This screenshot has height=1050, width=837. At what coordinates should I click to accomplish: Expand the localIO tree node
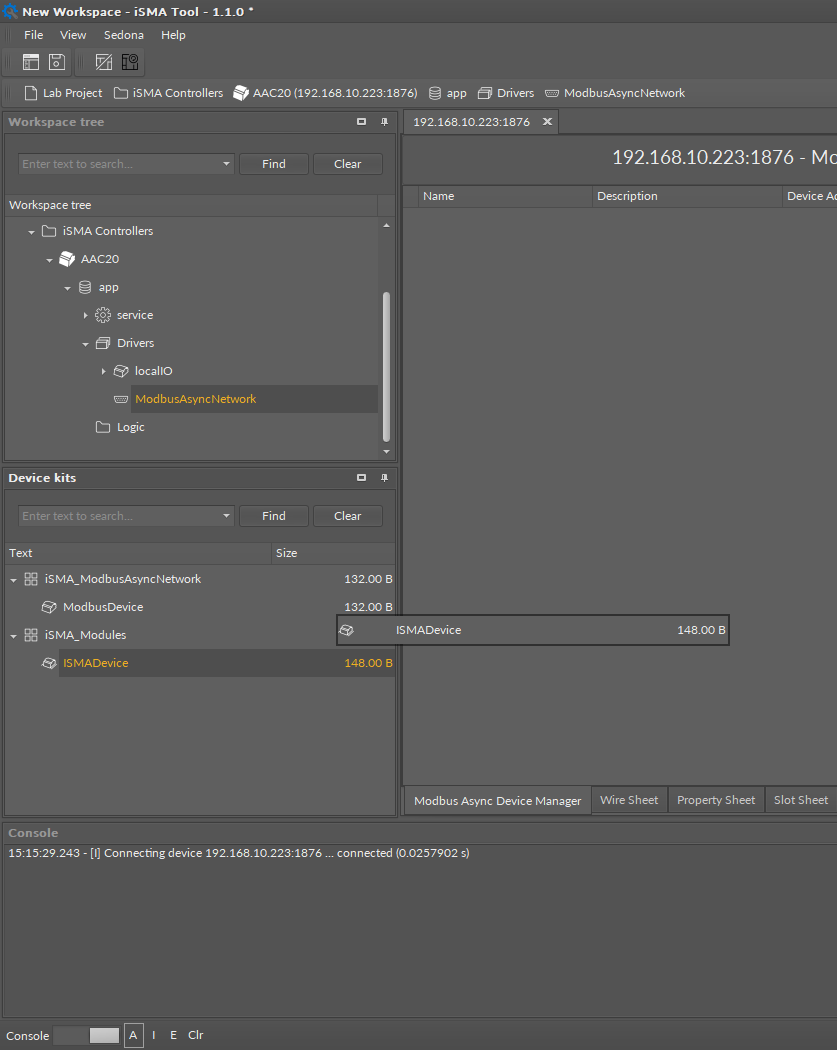click(103, 371)
